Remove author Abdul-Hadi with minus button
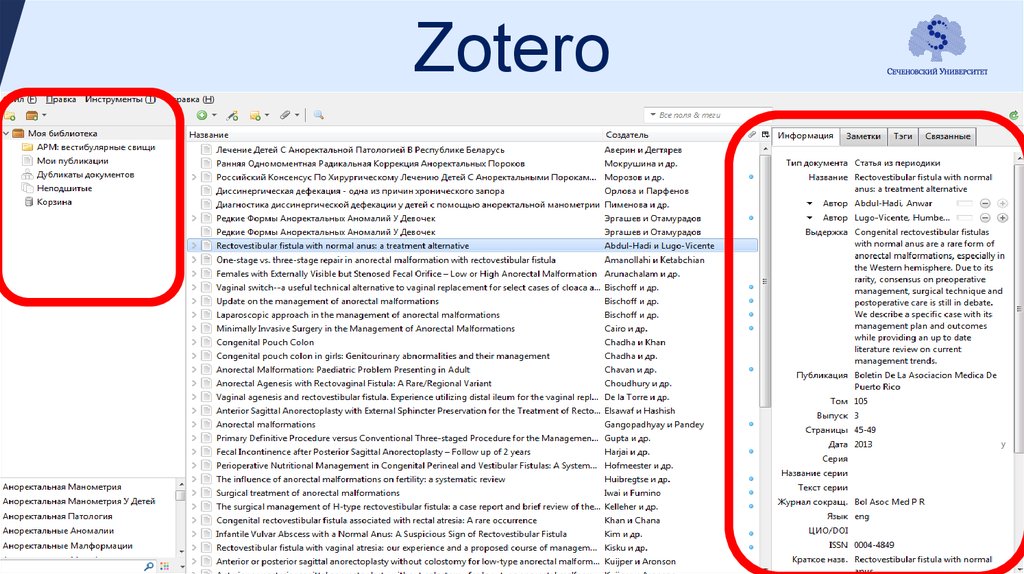The height and width of the screenshot is (574, 1024). (x=986, y=204)
